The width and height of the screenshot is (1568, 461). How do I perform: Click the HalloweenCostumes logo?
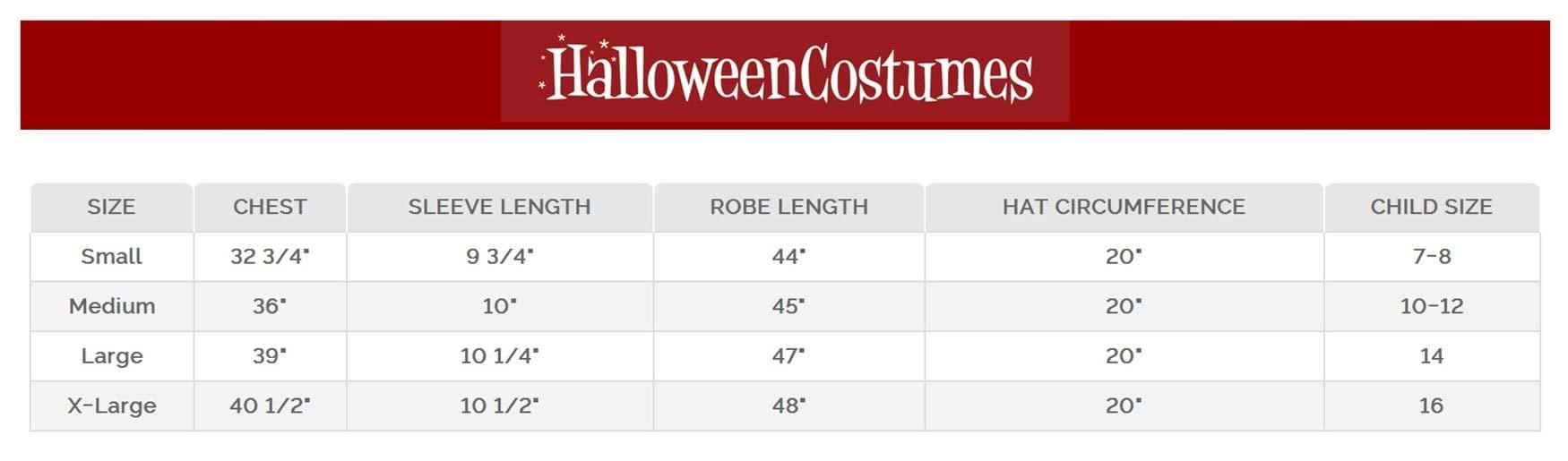pyautogui.click(x=786, y=73)
